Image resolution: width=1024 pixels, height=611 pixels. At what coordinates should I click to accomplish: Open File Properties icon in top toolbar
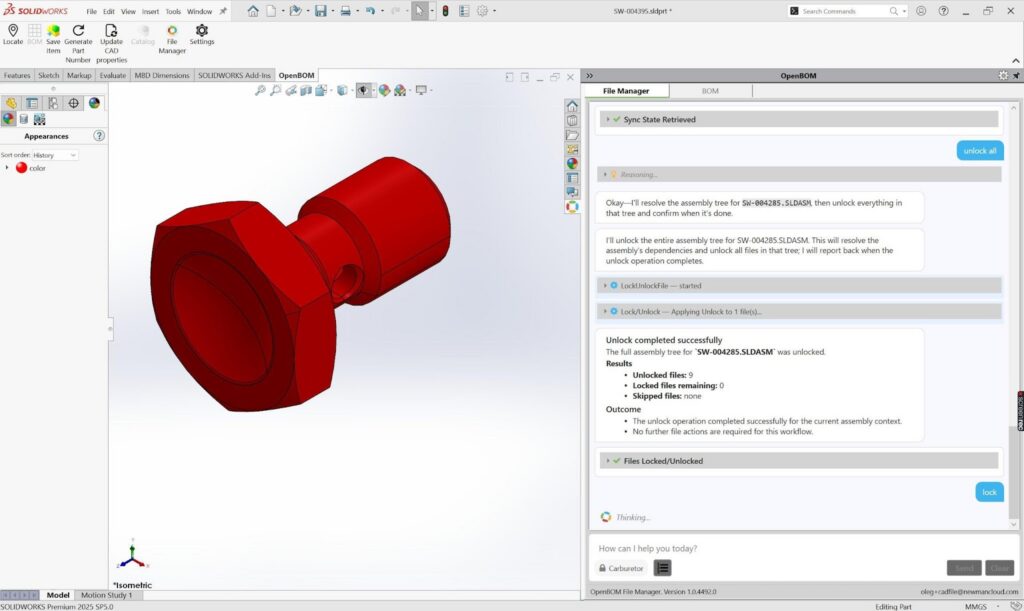pyautogui.click(x=464, y=11)
